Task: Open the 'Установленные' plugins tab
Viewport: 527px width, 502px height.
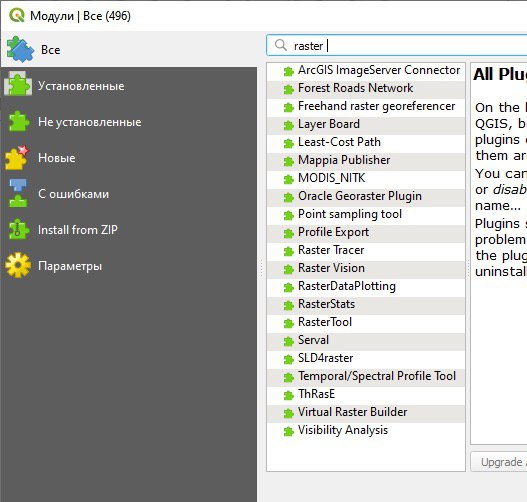Action: (129, 86)
